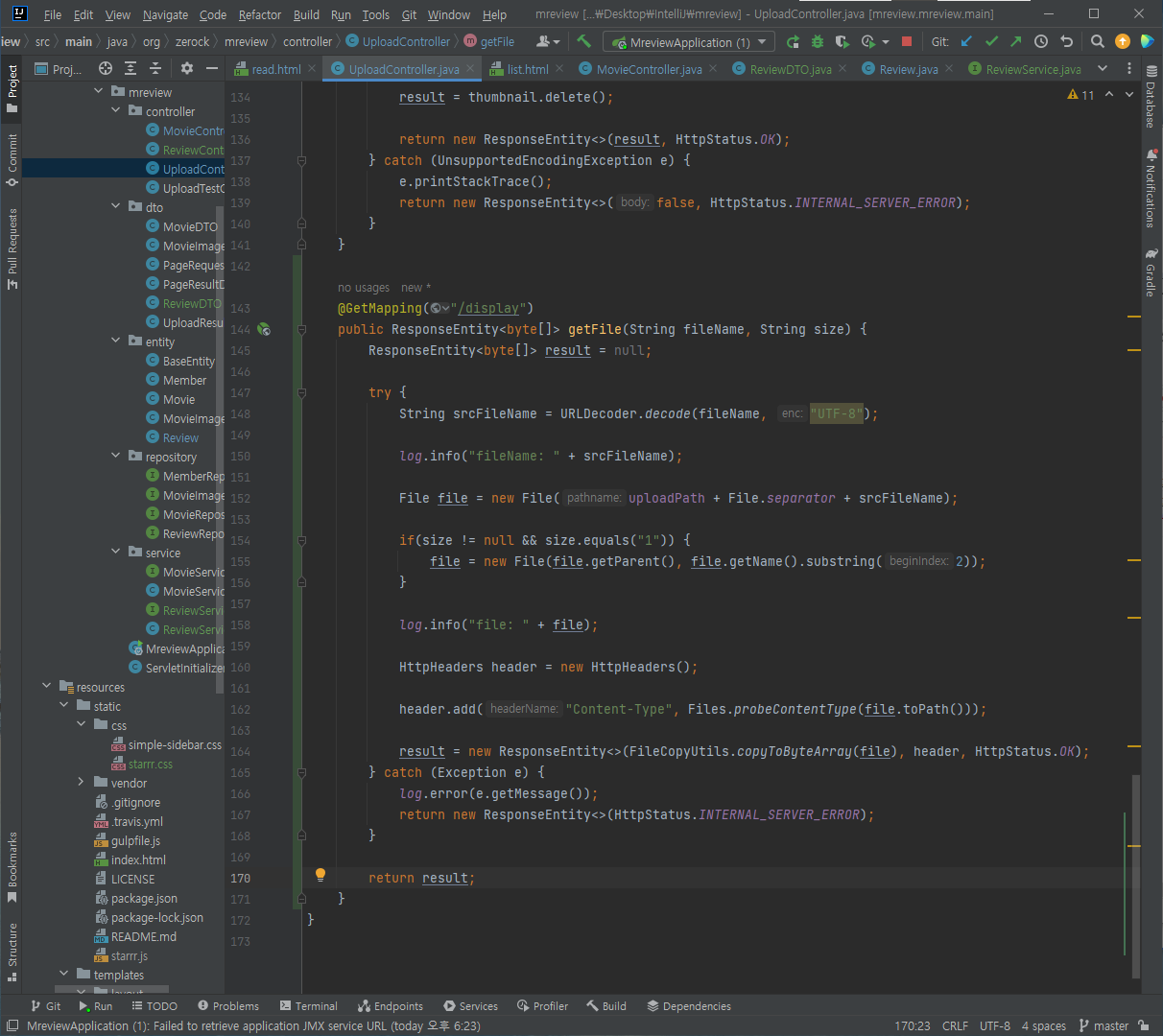This screenshot has width=1163, height=1036.
Task: Open the Bookmarks tool window
Action: coord(12,868)
